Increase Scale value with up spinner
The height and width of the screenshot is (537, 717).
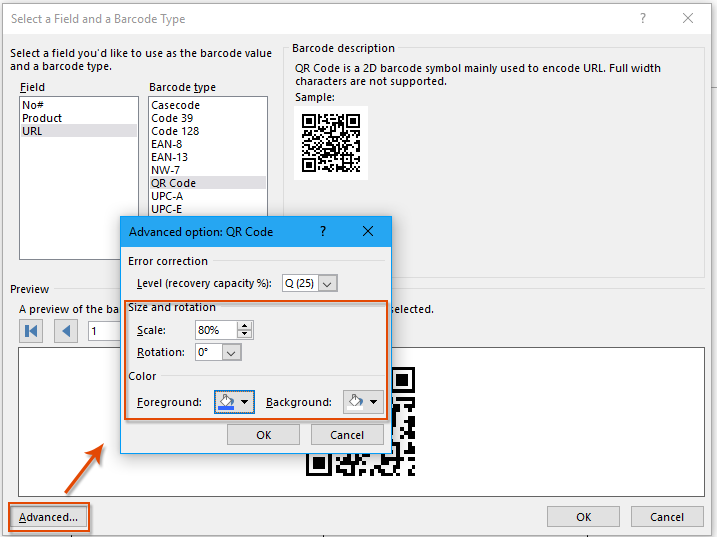[x=245, y=325]
